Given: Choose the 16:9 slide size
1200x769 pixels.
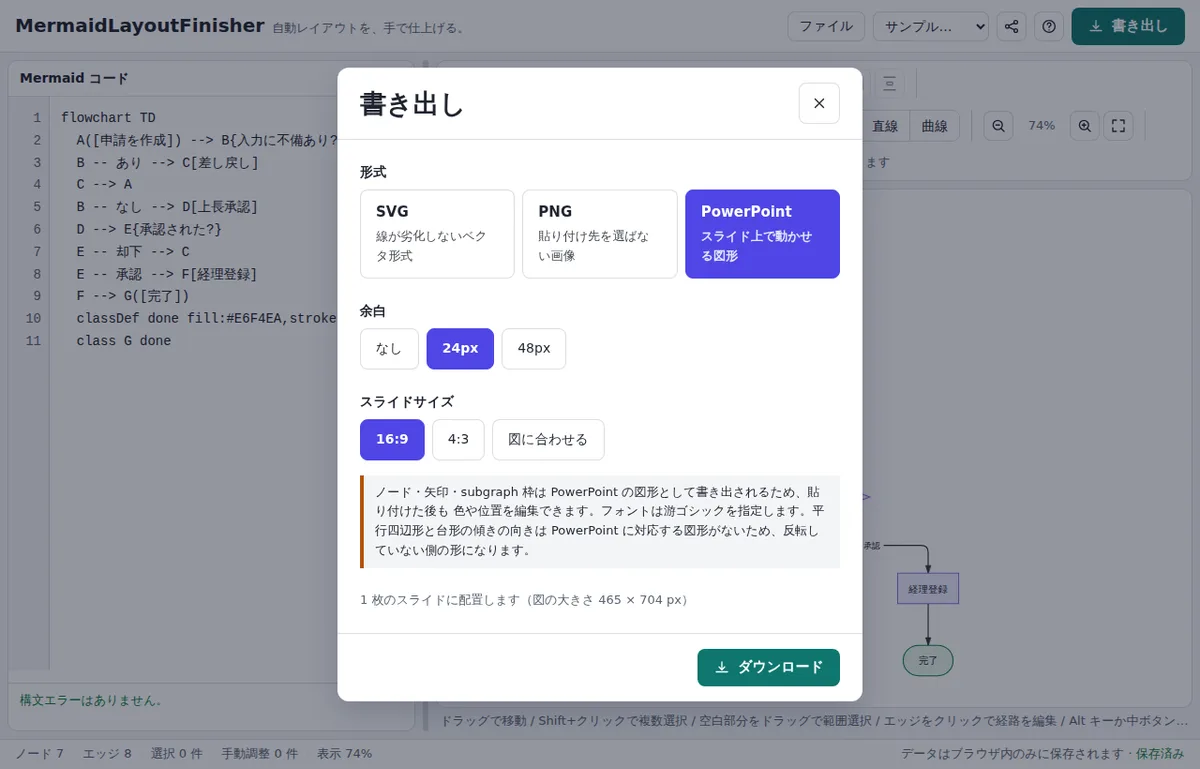Looking at the screenshot, I should pos(392,439).
